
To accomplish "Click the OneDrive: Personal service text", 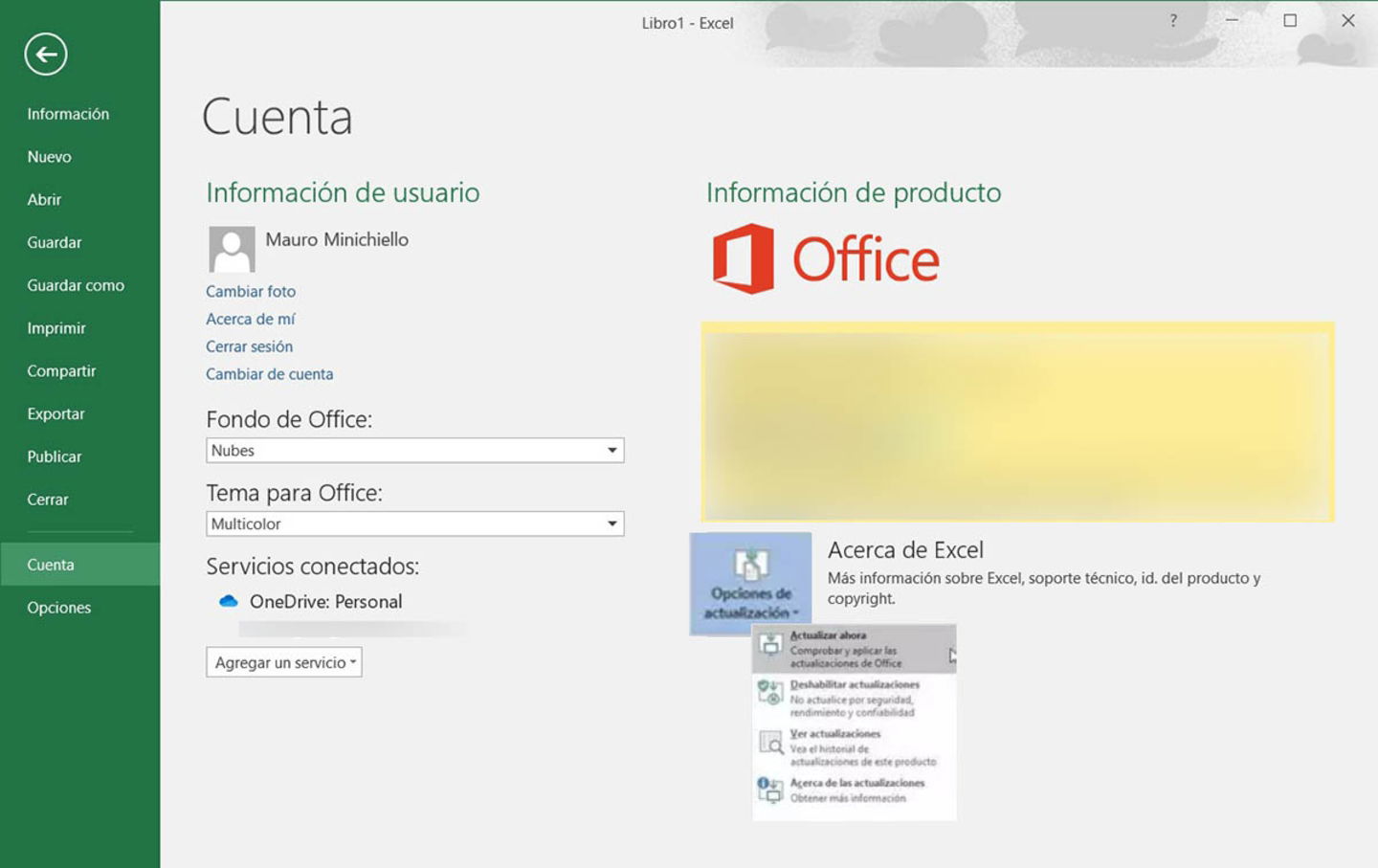I will (x=325, y=602).
